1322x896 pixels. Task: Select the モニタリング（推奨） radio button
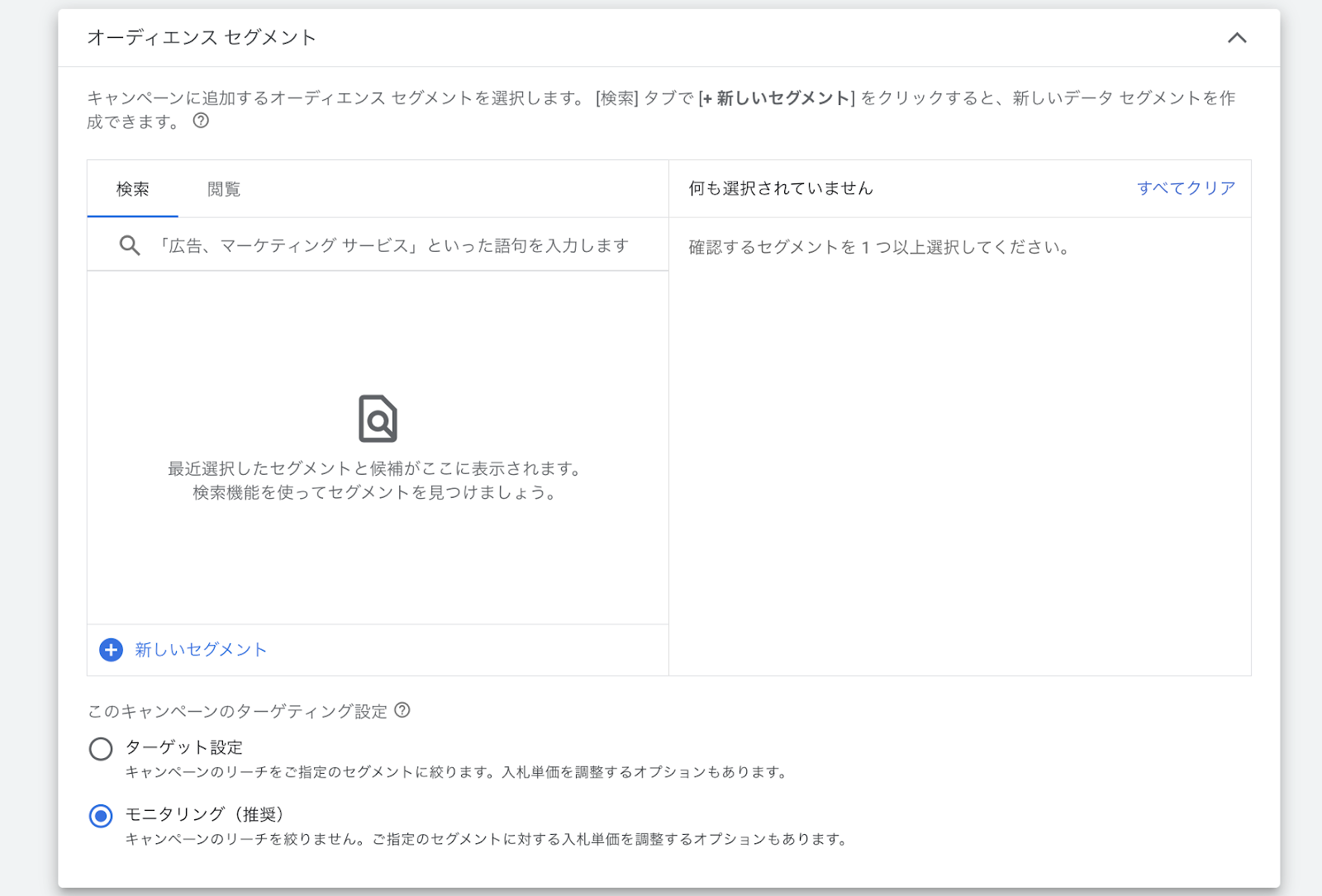pos(101,816)
